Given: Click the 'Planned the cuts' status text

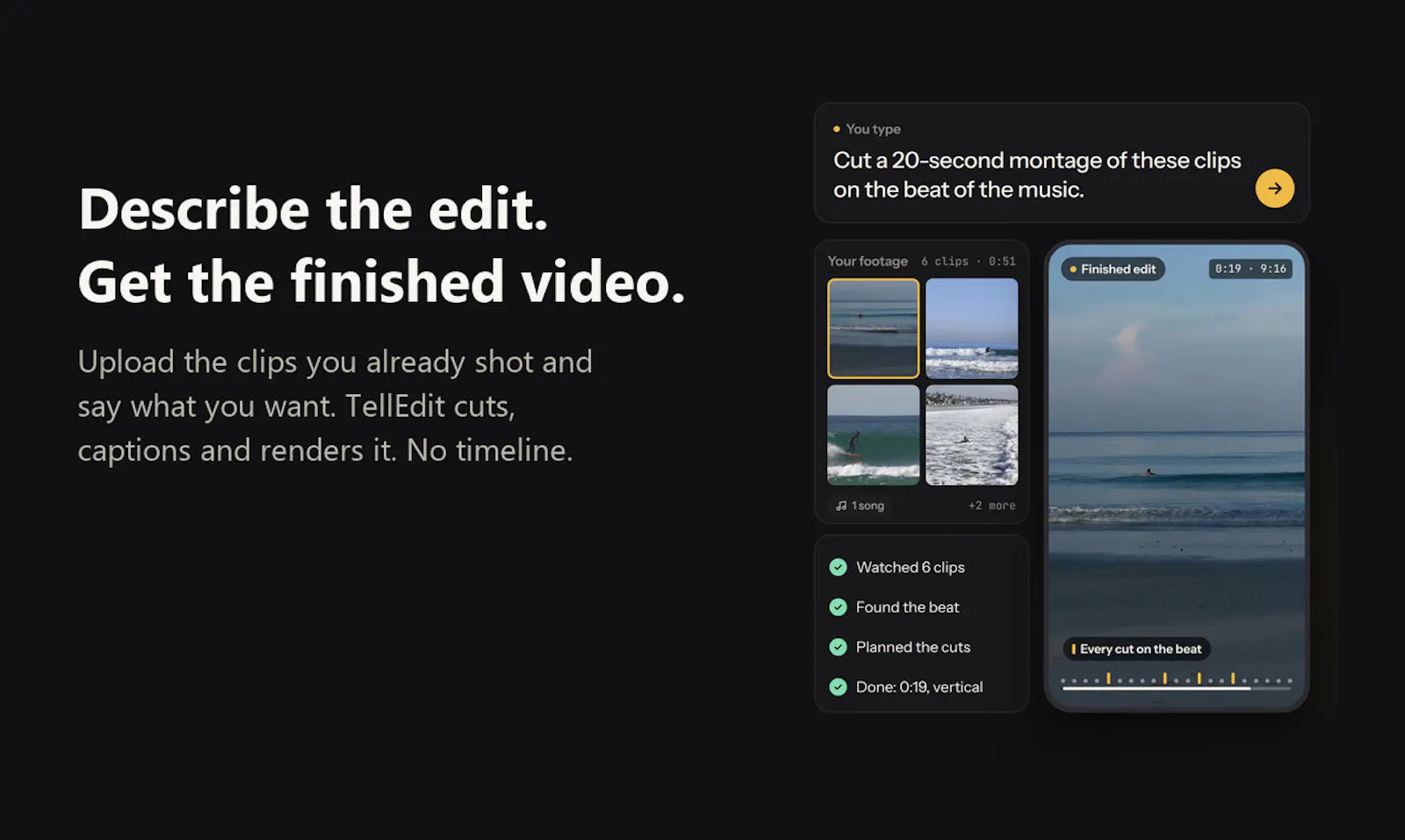Looking at the screenshot, I should 913,647.
